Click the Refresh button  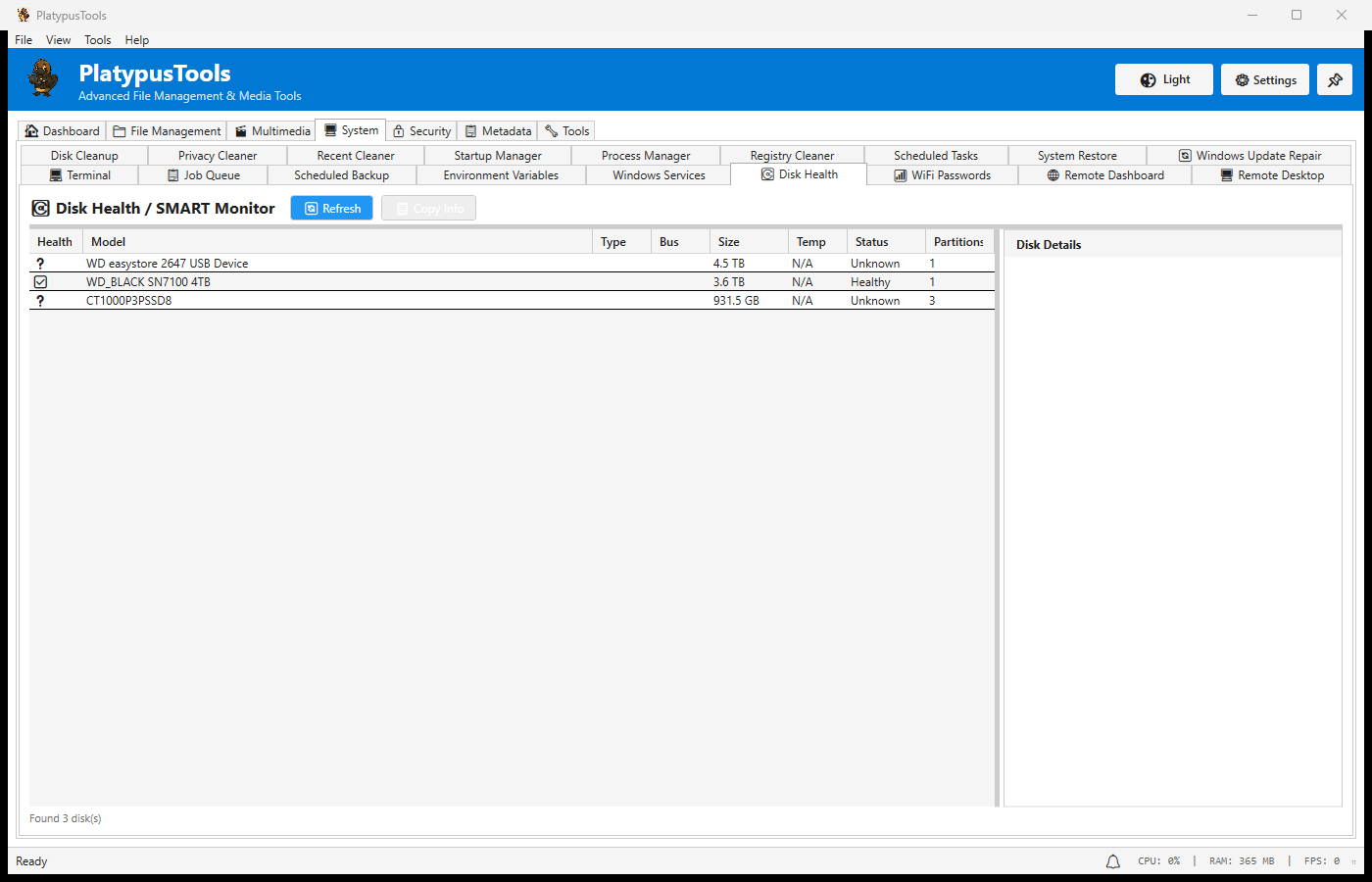point(331,208)
